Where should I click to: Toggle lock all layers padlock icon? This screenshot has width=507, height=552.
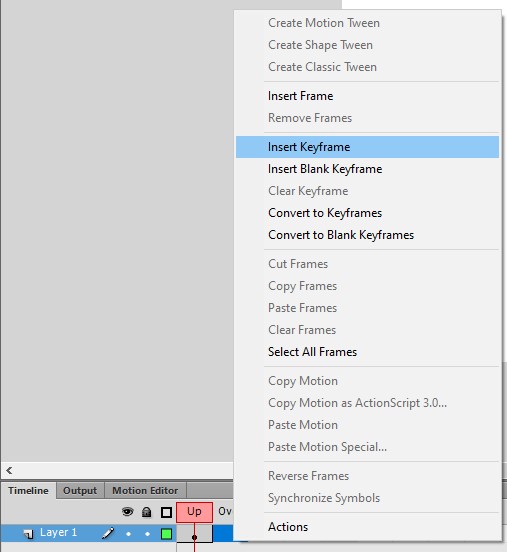point(146,512)
